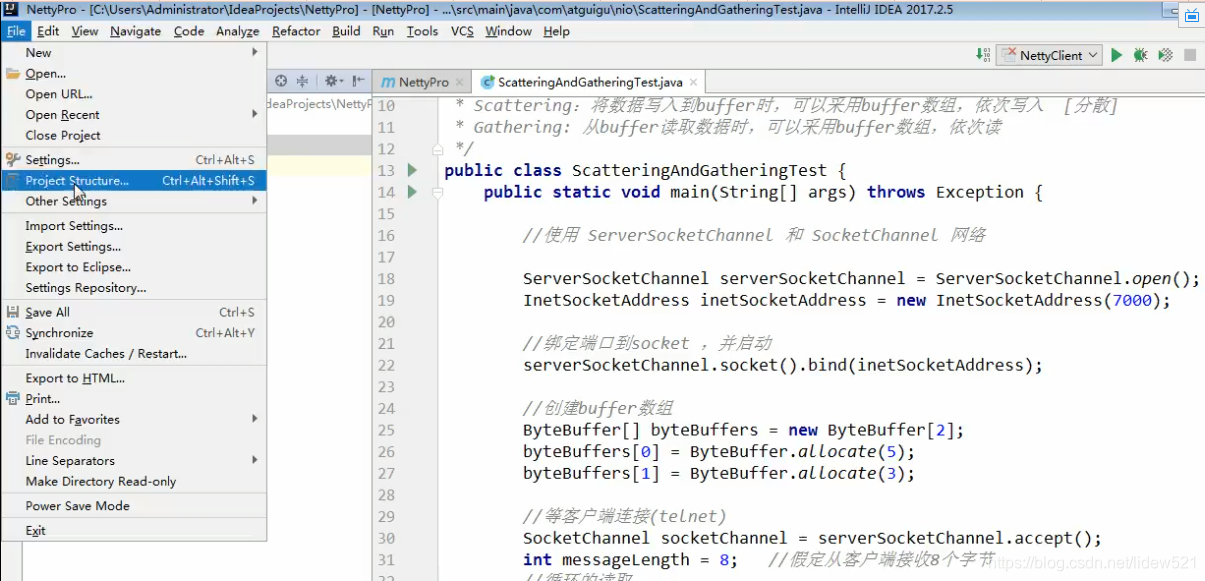This screenshot has width=1205, height=581.
Task: Open project panel gear settings icon
Action: [x=332, y=81]
